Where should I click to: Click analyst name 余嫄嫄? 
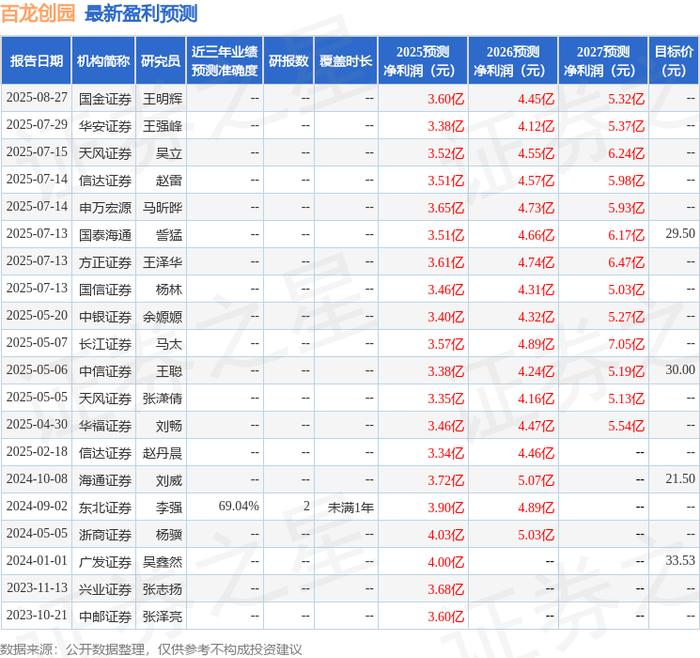[x=162, y=317]
